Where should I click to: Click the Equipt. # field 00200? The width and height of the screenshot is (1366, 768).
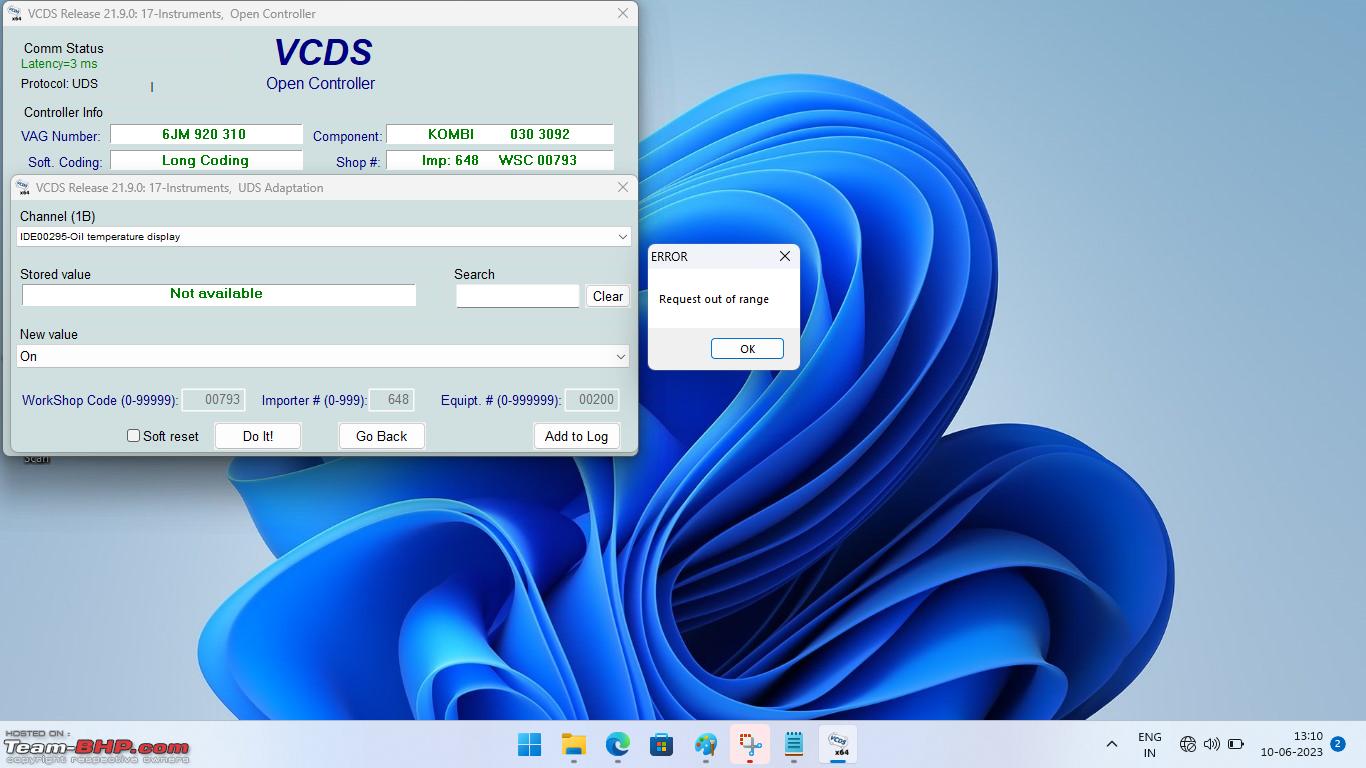coord(592,400)
